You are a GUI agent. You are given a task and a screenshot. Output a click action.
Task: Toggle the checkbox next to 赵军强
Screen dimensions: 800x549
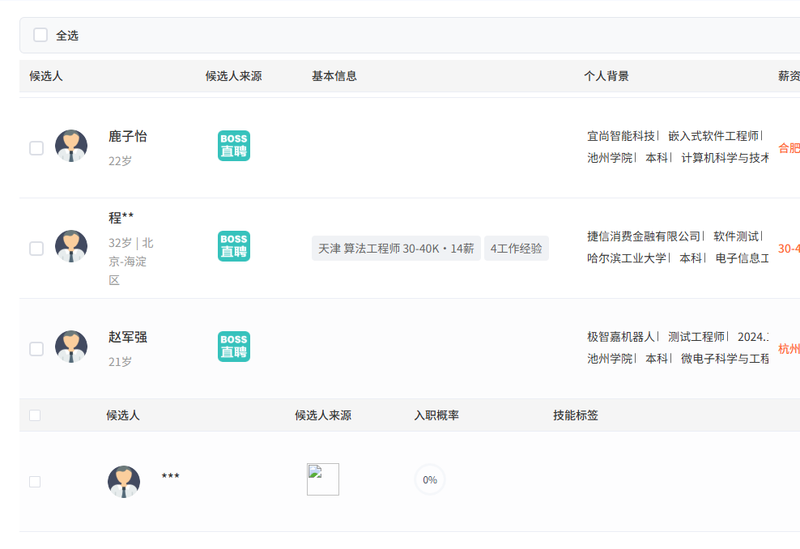(36, 349)
